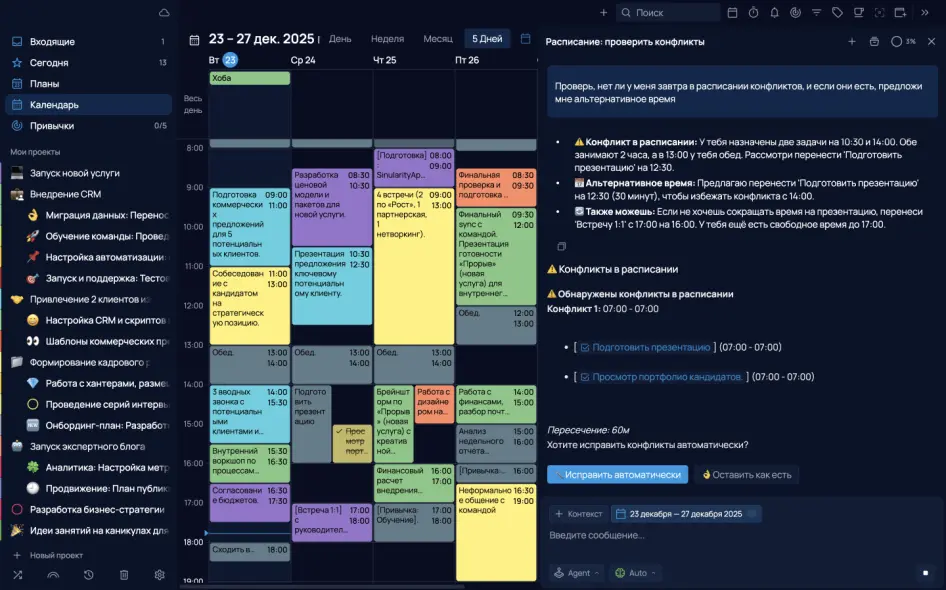Toggle checkbox for 'Просмотр портфолио кандидатов' task
Image resolution: width=946 pixels, height=590 pixels.
[585, 377]
